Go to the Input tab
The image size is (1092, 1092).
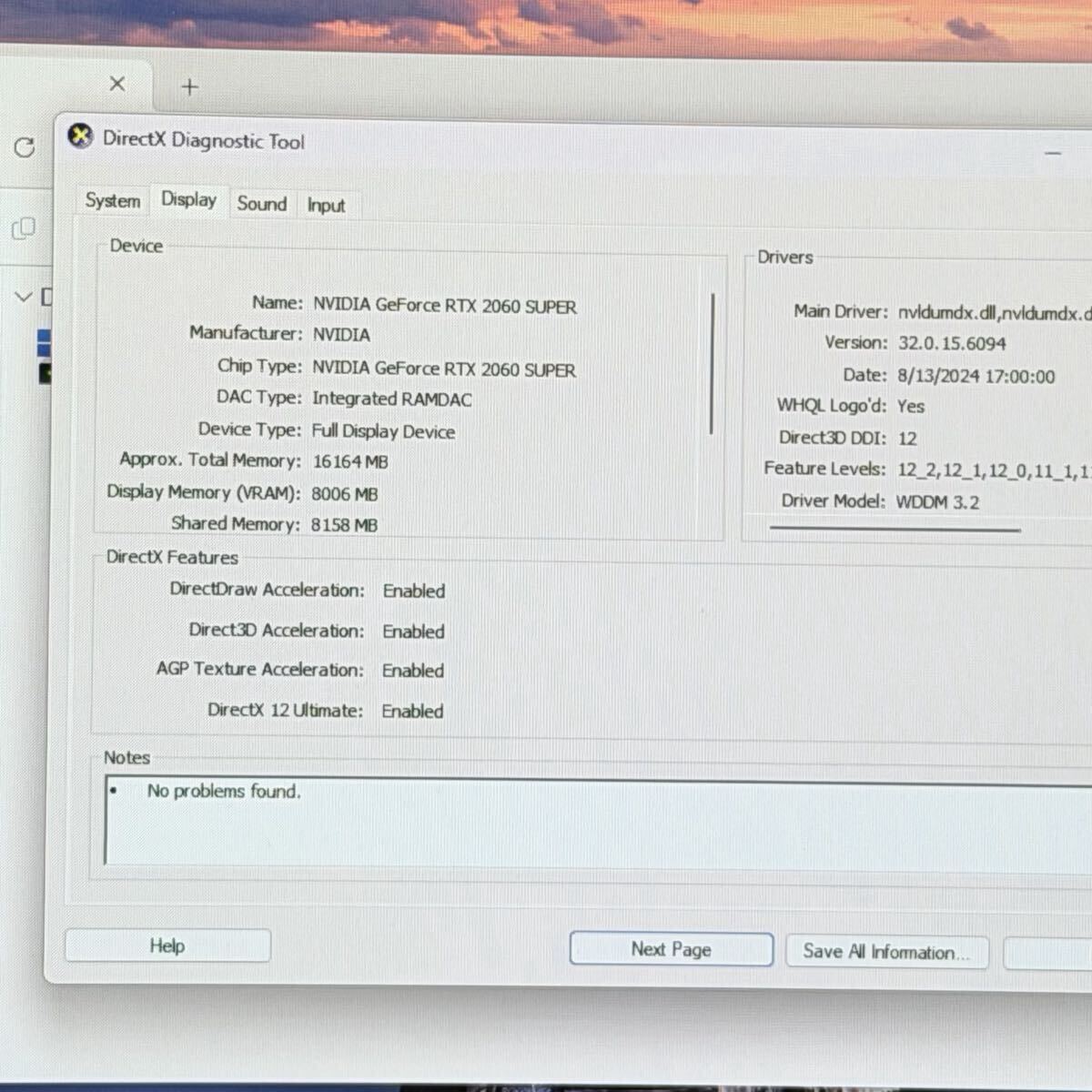click(326, 206)
